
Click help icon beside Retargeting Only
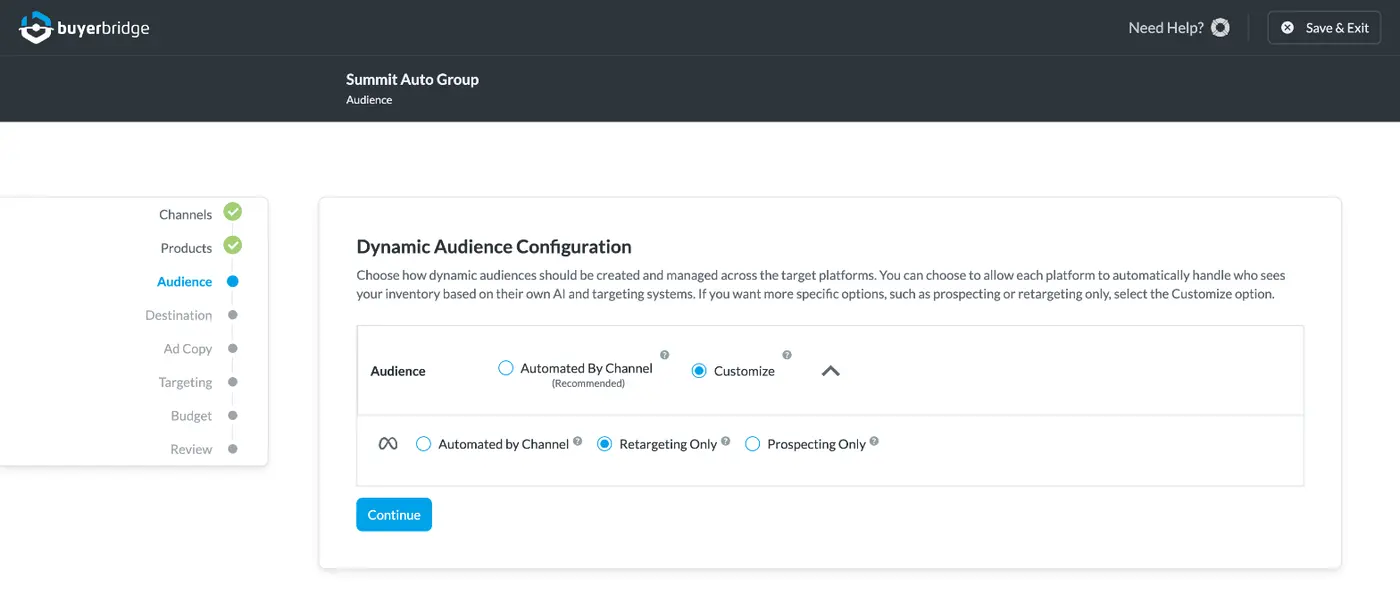pos(726,441)
